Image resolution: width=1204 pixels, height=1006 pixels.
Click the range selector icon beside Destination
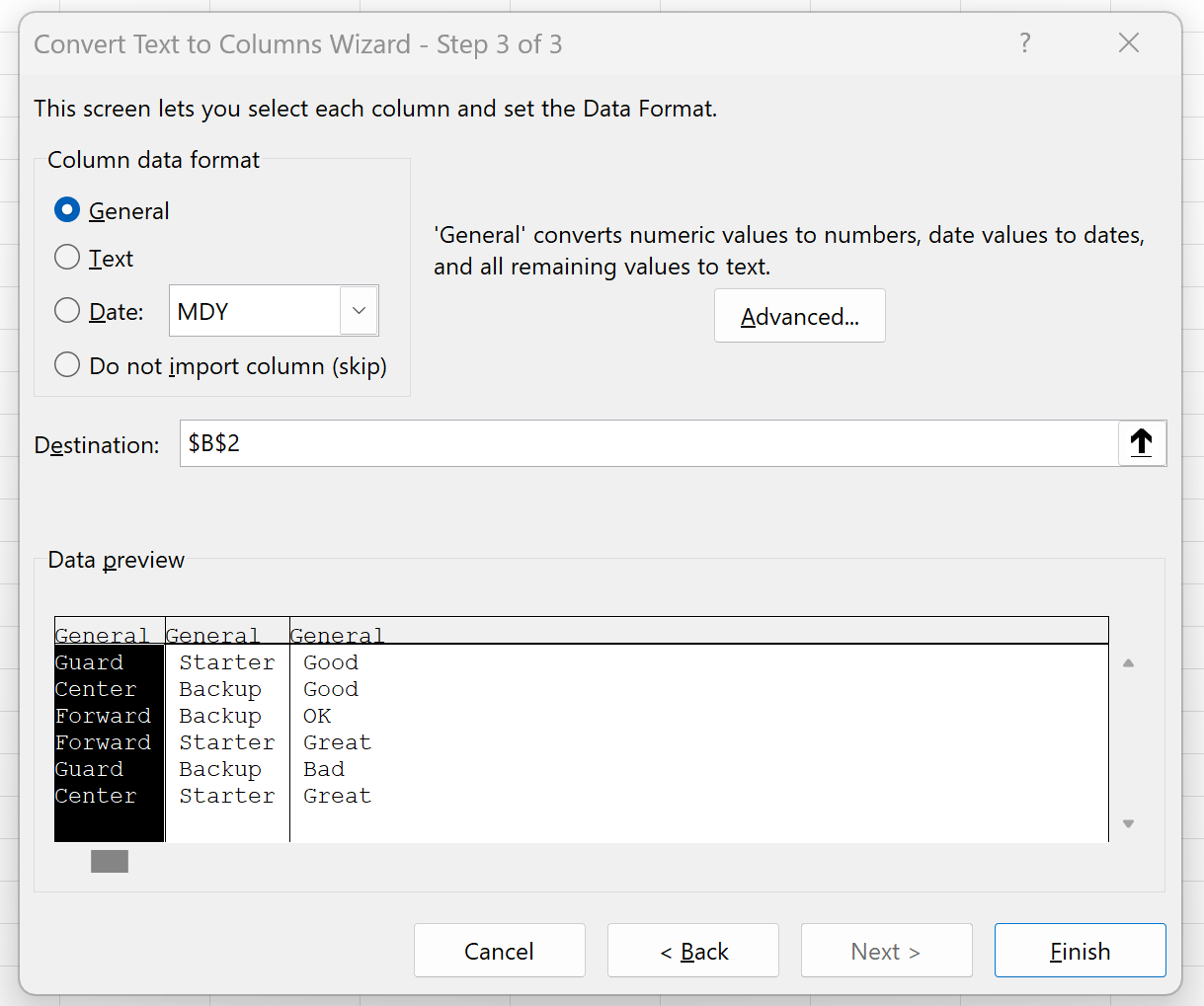tap(1142, 442)
